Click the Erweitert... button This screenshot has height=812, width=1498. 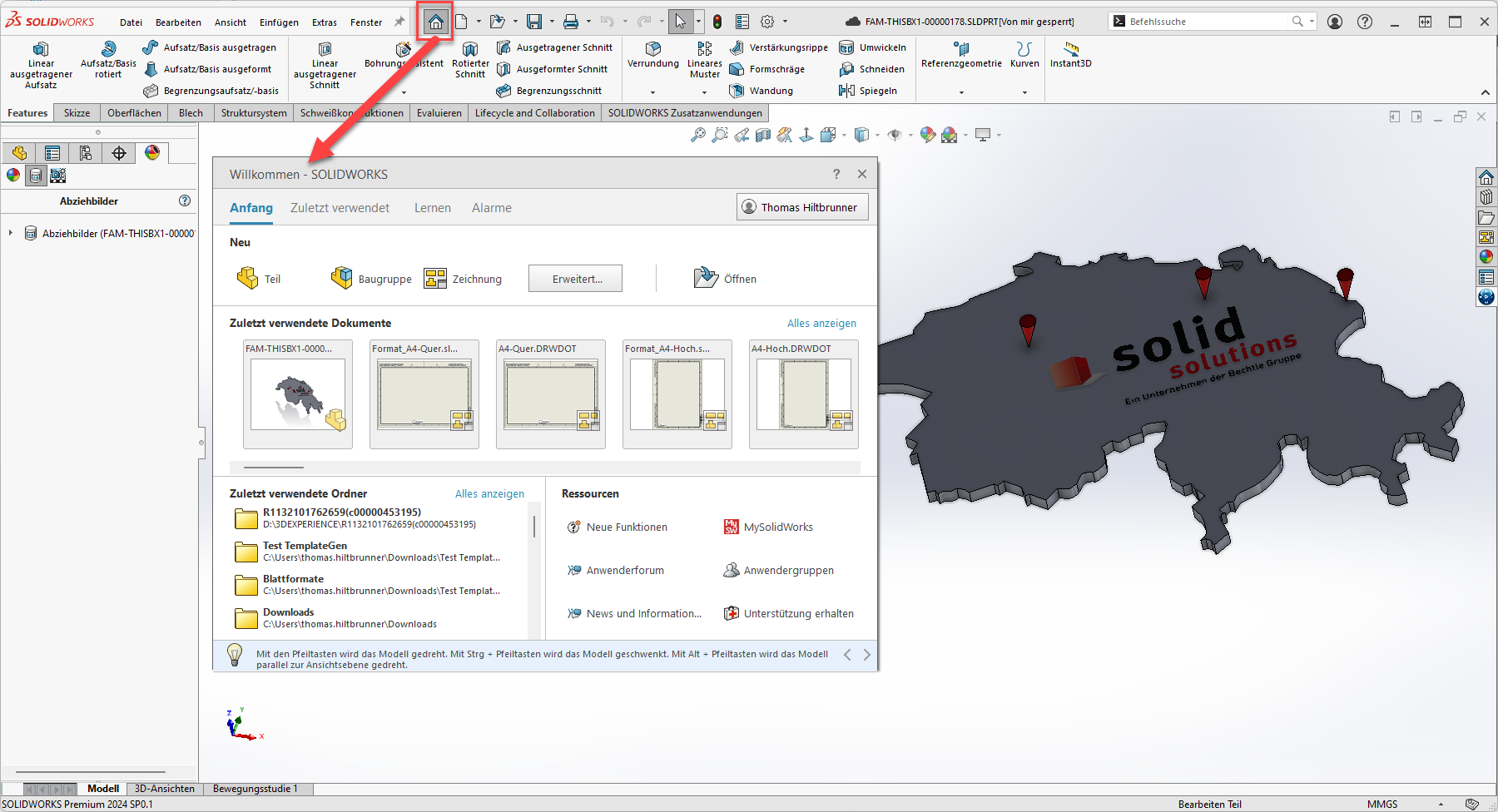pyautogui.click(x=575, y=279)
